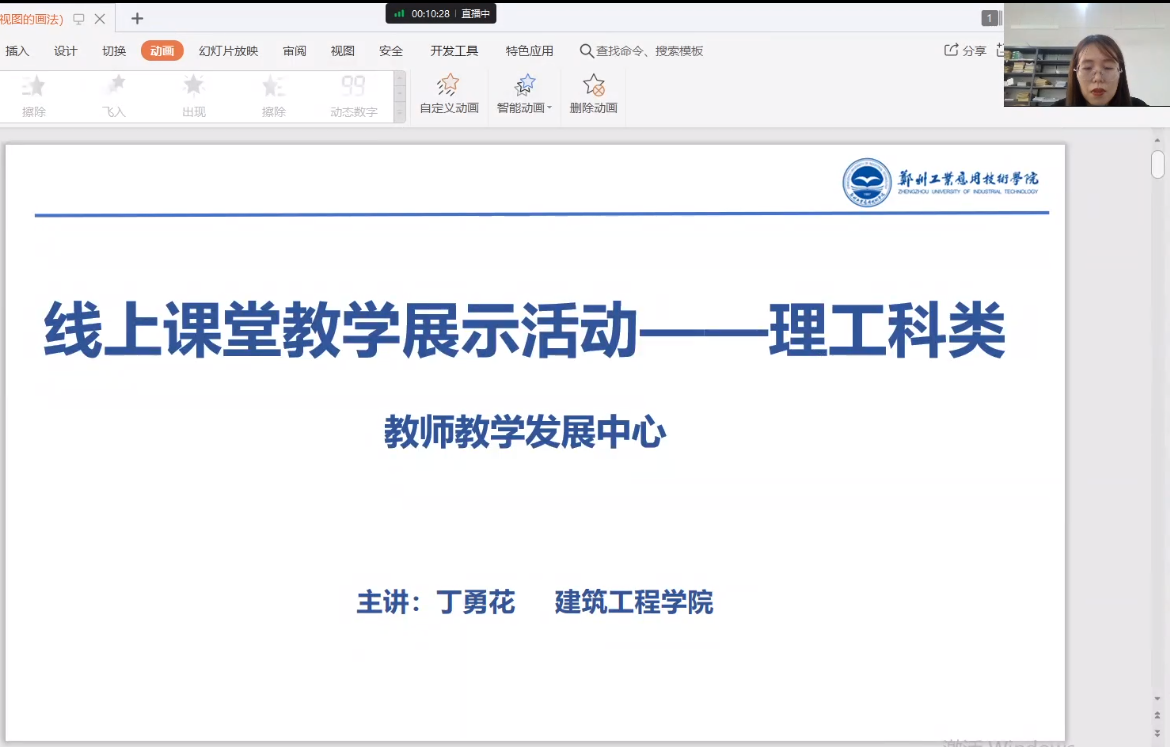Screen dimensions: 1170x747
Task: Click the presentation display icon on document tab
Action: 79,19
